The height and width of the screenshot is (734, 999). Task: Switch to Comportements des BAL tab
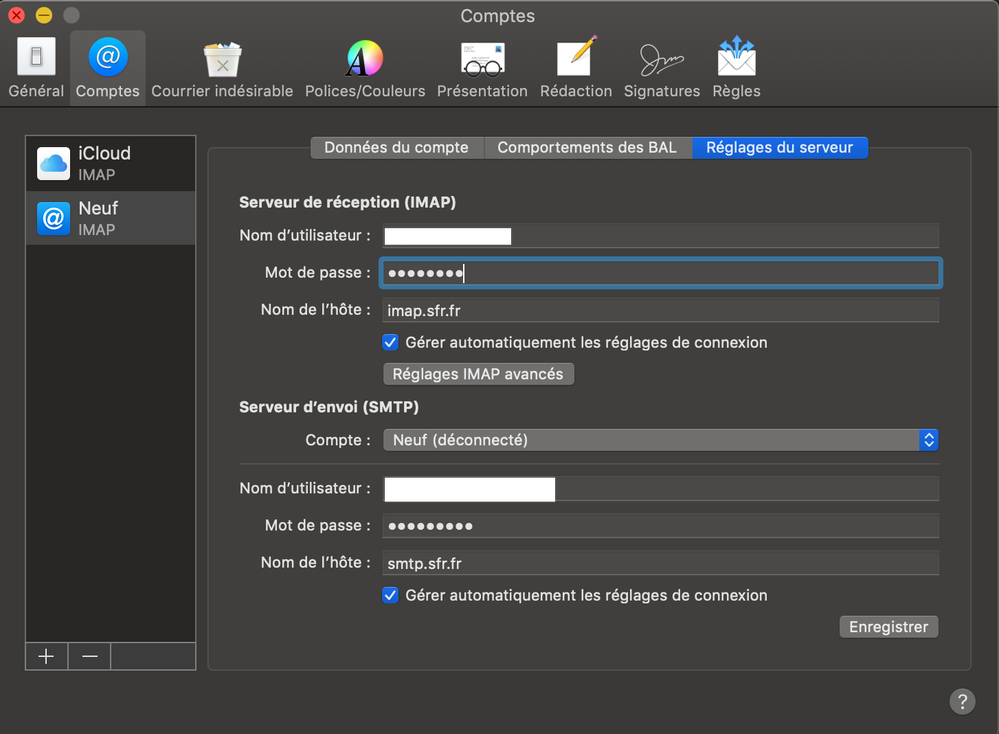[x=587, y=147]
